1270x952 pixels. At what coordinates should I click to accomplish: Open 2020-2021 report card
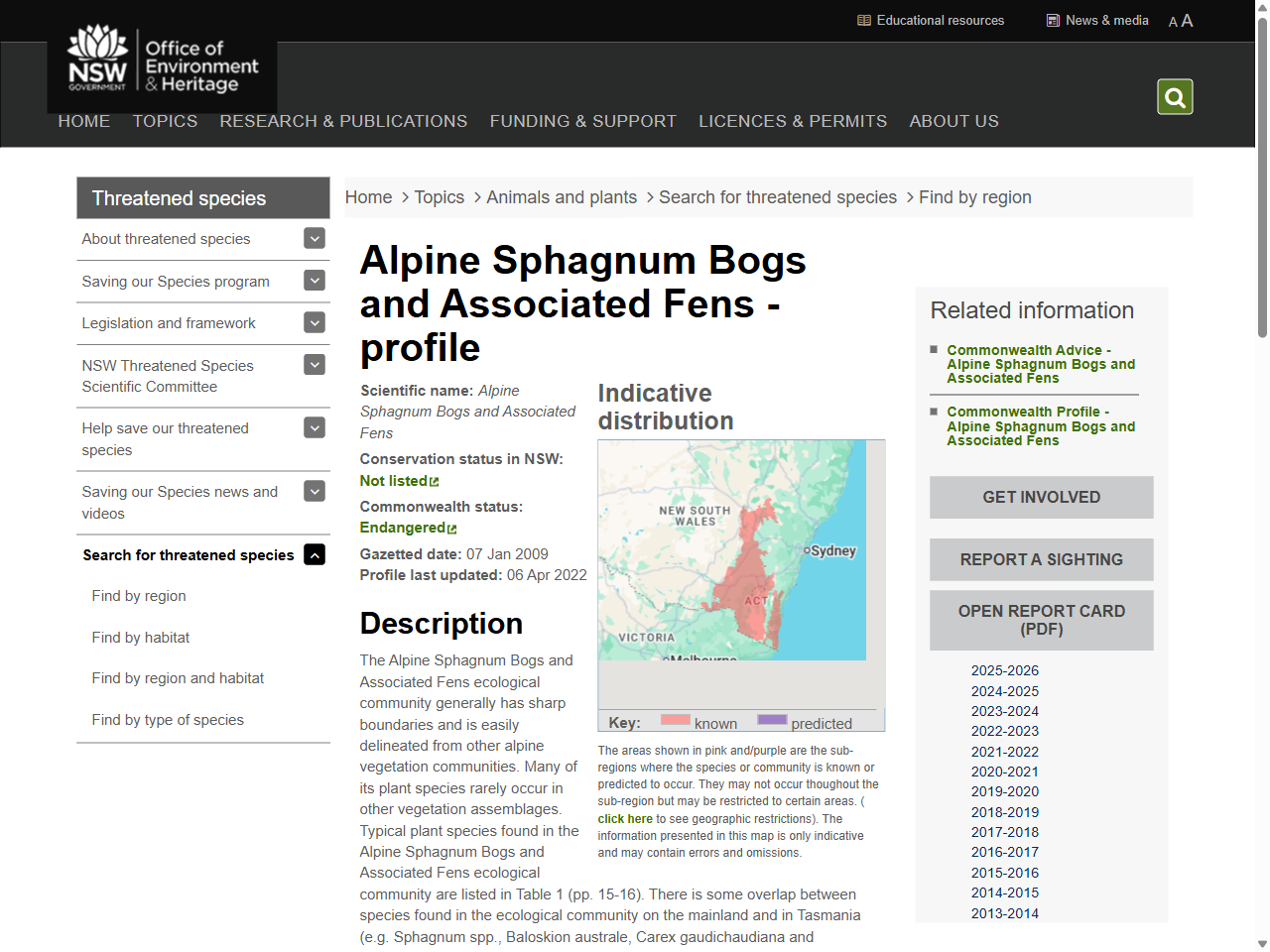tap(1005, 772)
